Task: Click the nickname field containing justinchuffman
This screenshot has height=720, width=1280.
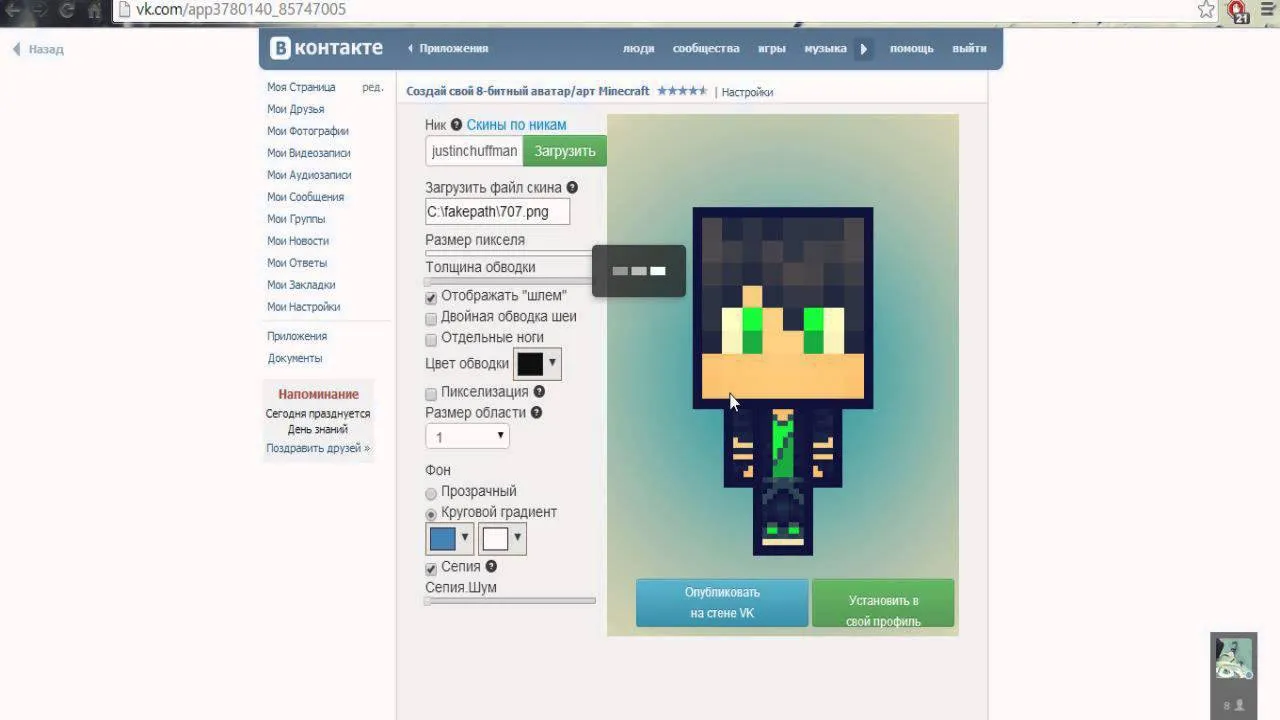Action: pos(474,151)
